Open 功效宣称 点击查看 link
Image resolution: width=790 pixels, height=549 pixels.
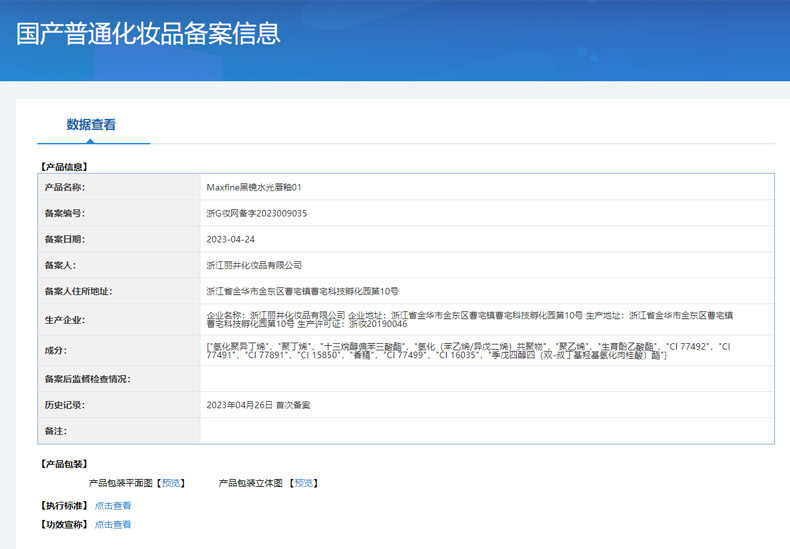(x=113, y=524)
